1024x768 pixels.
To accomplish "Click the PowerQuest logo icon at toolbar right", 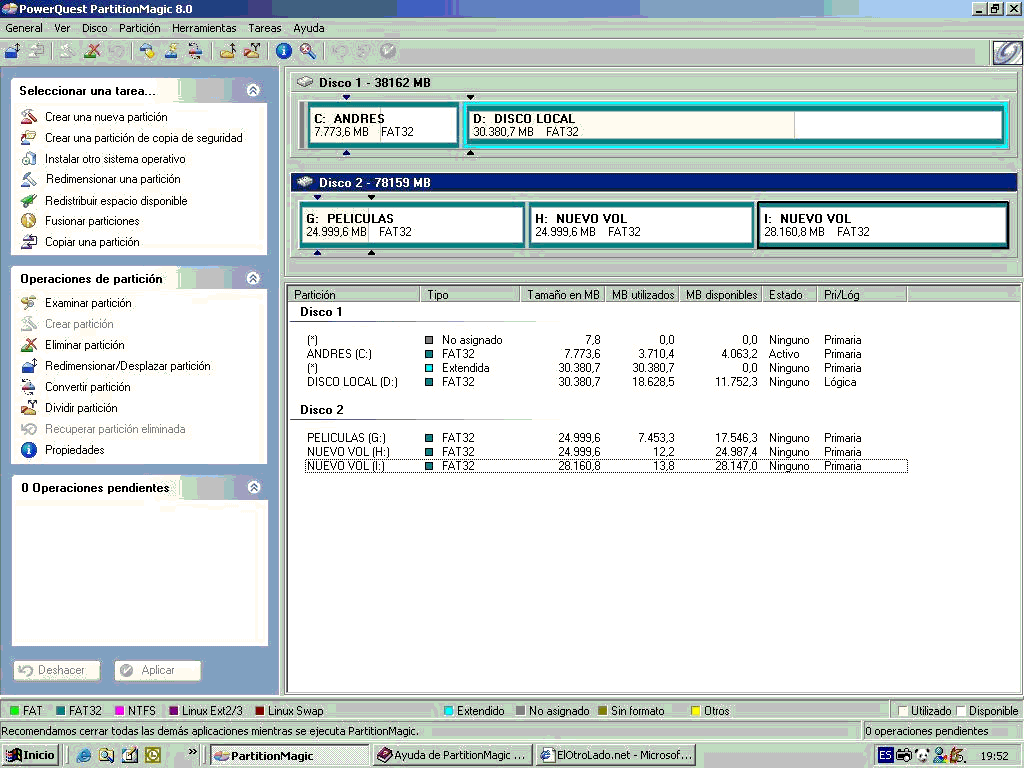I will [x=1007, y=52].
